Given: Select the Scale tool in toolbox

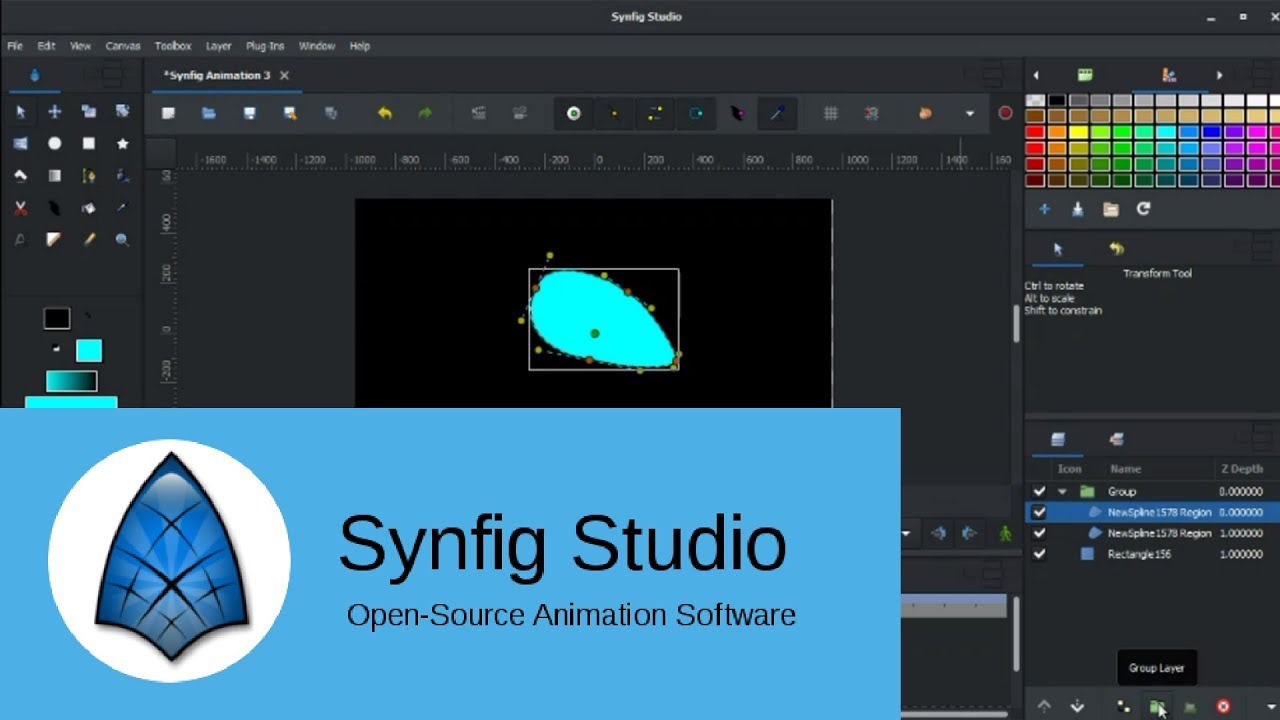Looking at the screenshot, I should 88,112.
